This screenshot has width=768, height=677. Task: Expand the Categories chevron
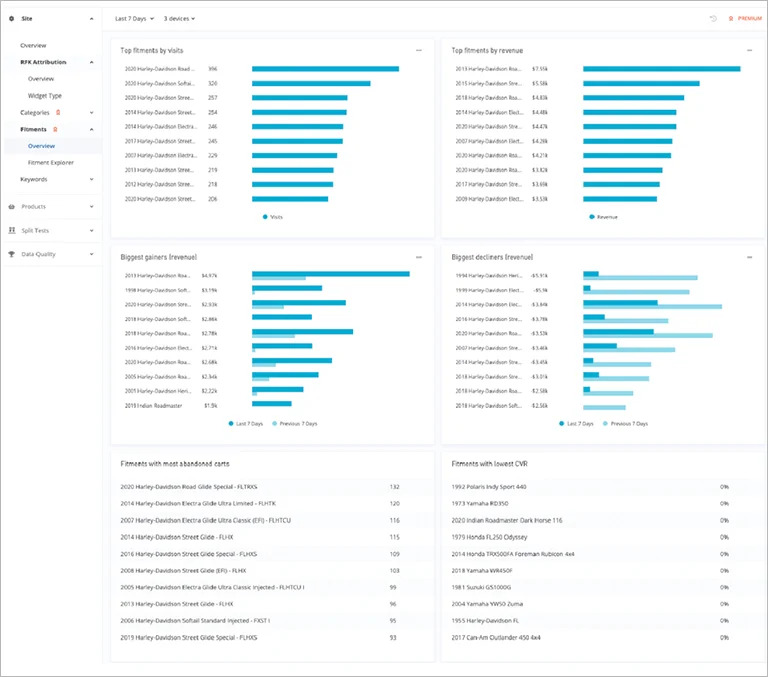point(92,113)
